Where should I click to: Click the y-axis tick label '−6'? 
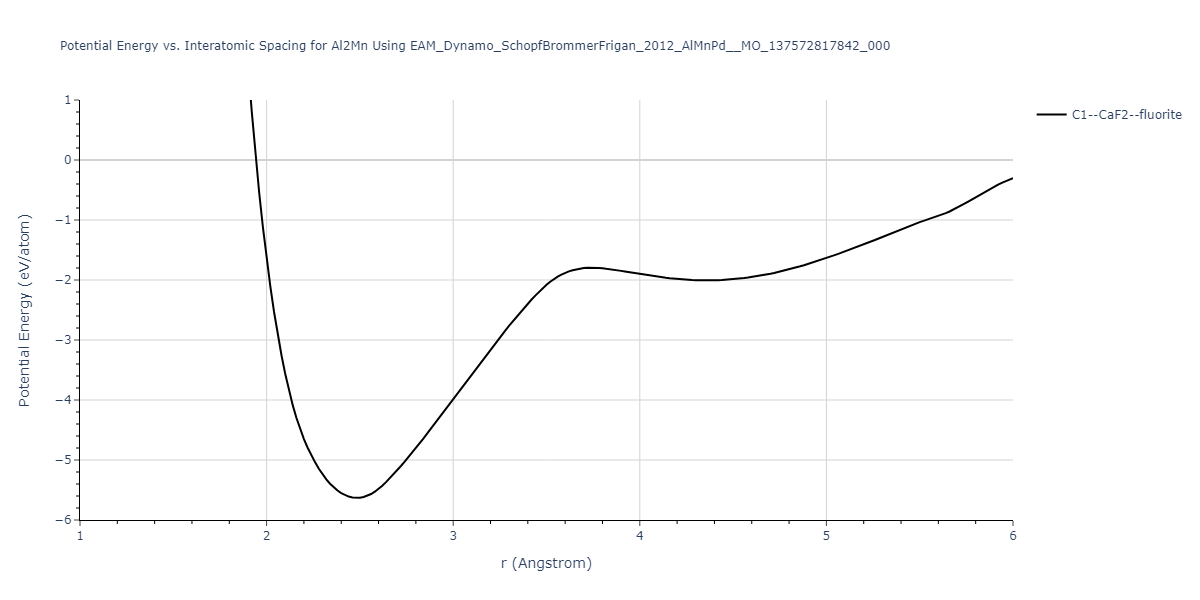point(64,520)
